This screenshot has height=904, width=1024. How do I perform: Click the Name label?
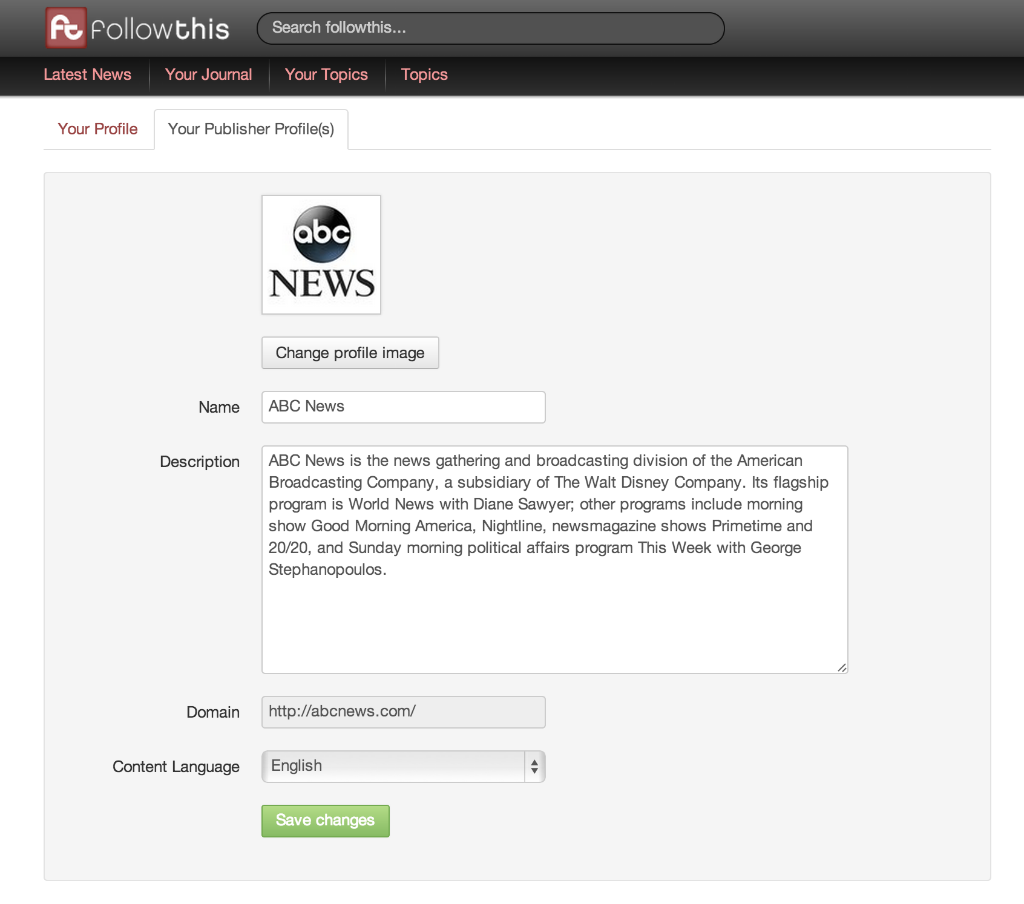click(x=219, y=408)
